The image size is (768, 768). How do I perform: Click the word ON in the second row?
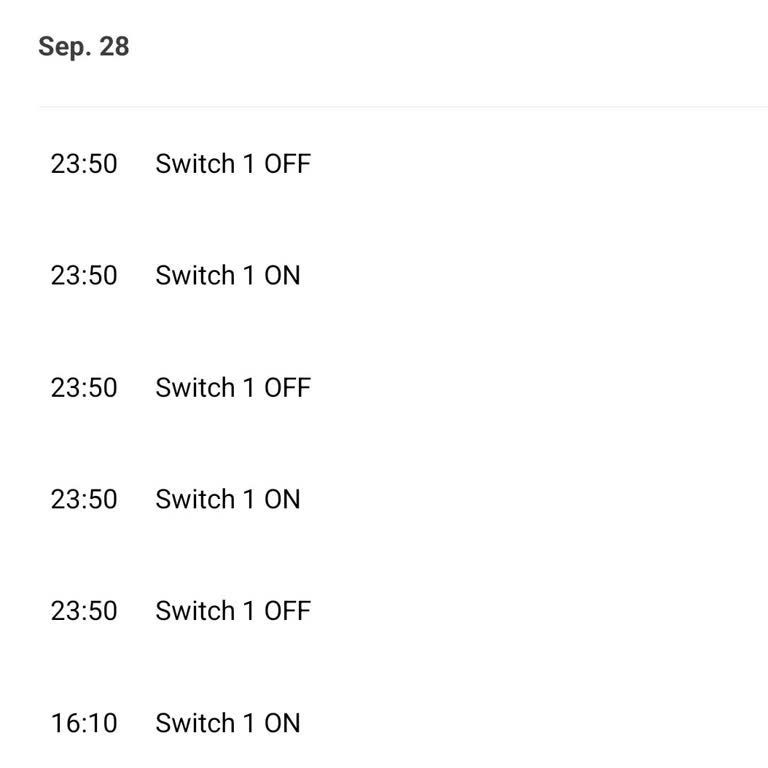282,276
